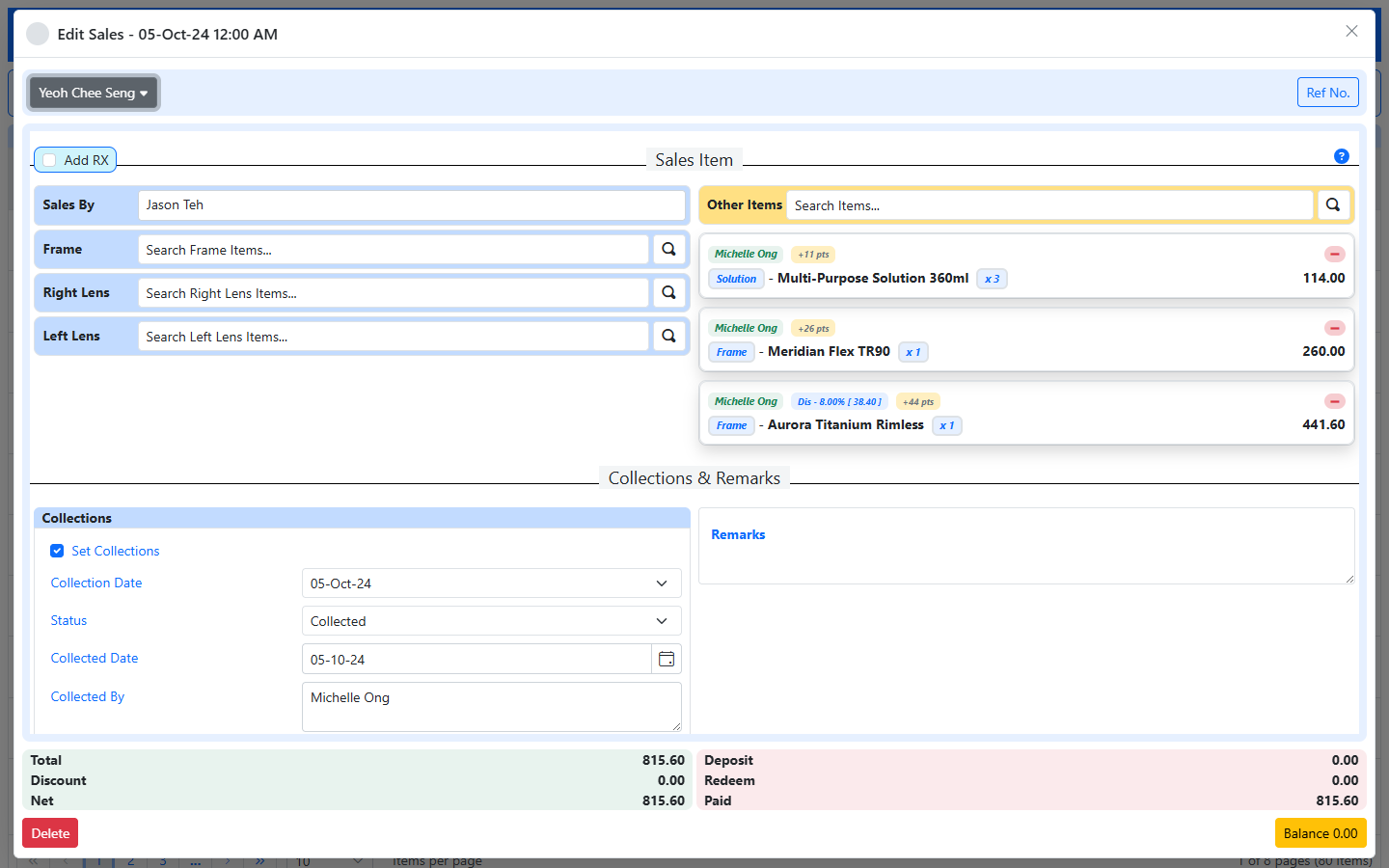Click the +26 pts badge
This screenshot has height=868, width=1389.
(813, 328)
